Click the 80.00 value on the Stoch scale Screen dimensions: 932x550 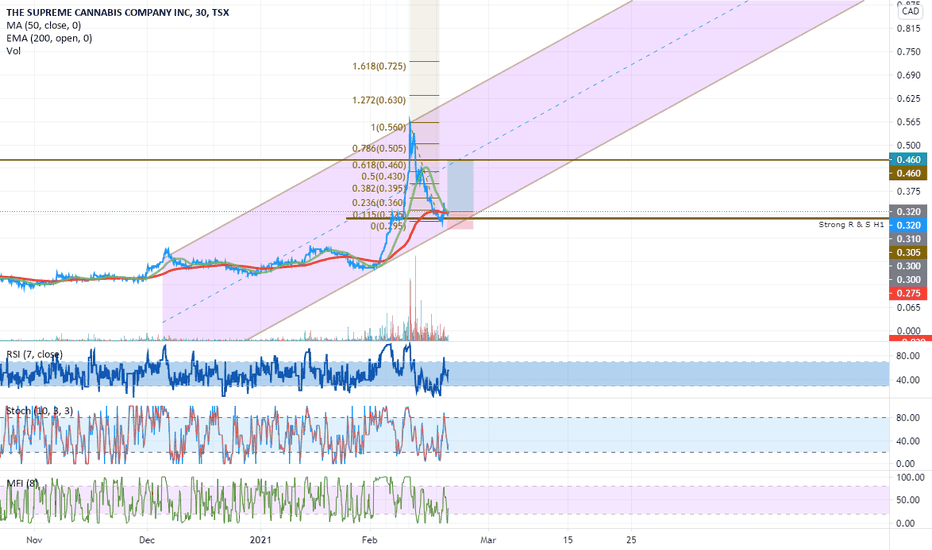coord(908,418)
